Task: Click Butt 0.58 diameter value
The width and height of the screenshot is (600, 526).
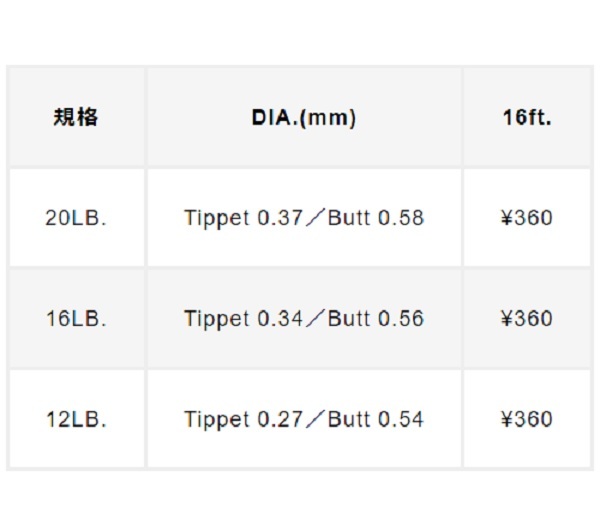Action: click(x=376, y=218)
